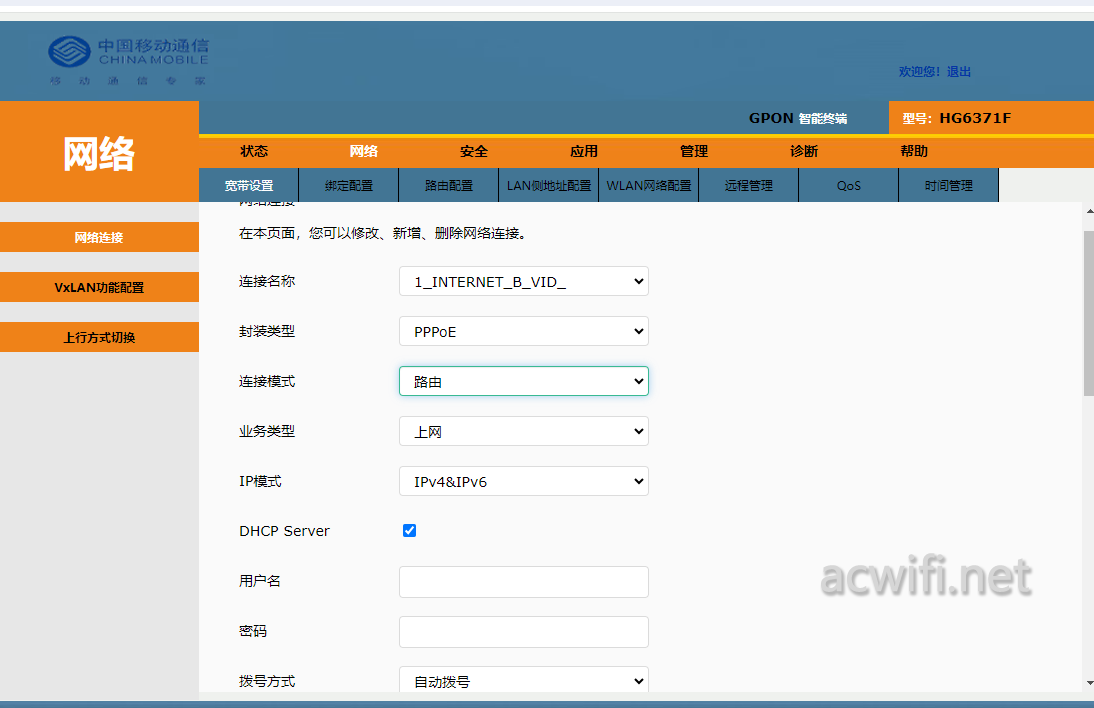1094x708 pixels.
Task: Click the page vertical scrollbar thumb
Action: tap(1088, 313)
